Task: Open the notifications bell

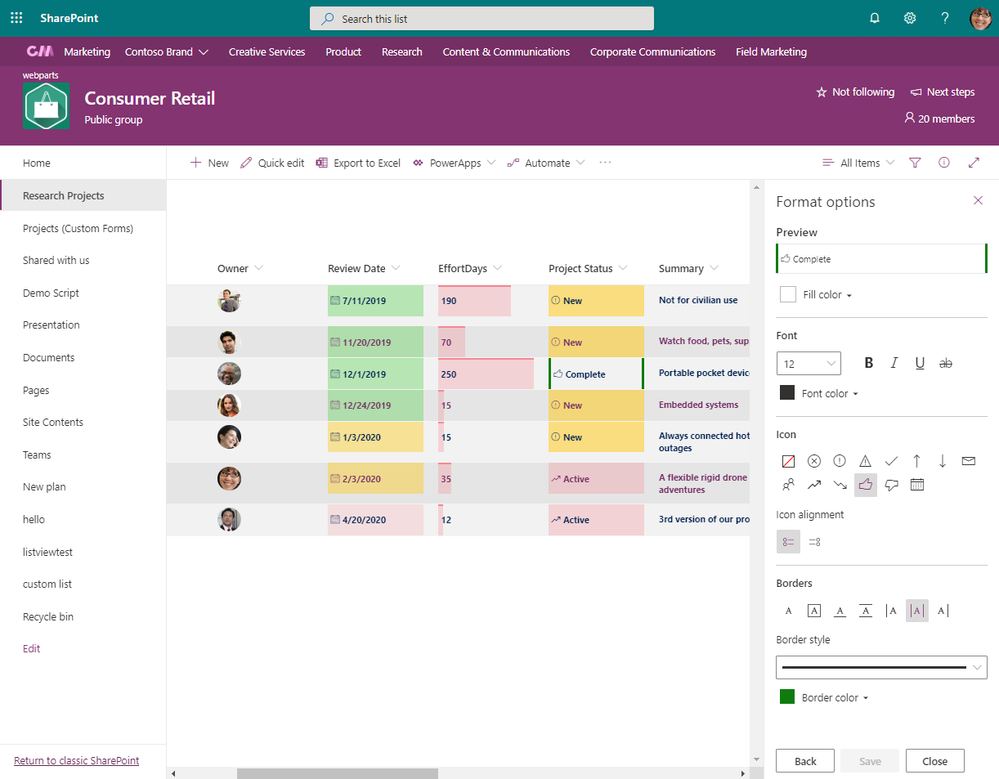Action: [874, 18]
